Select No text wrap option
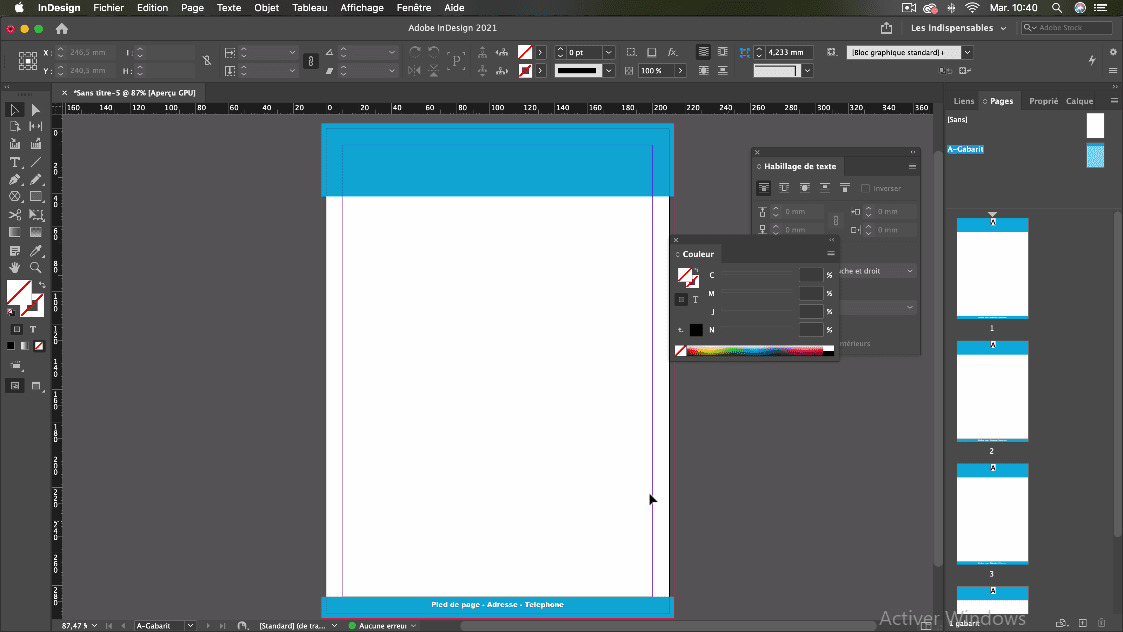The image size is (1123, 632). (x=763, y=188)
